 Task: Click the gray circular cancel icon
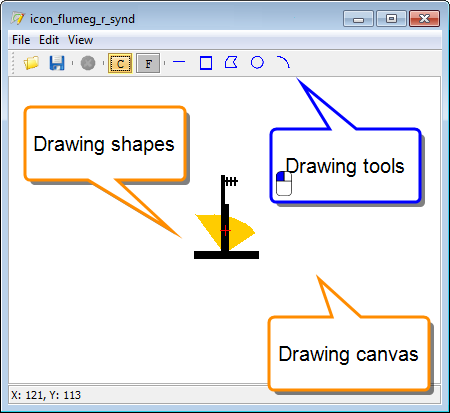(x=88, y=63)
